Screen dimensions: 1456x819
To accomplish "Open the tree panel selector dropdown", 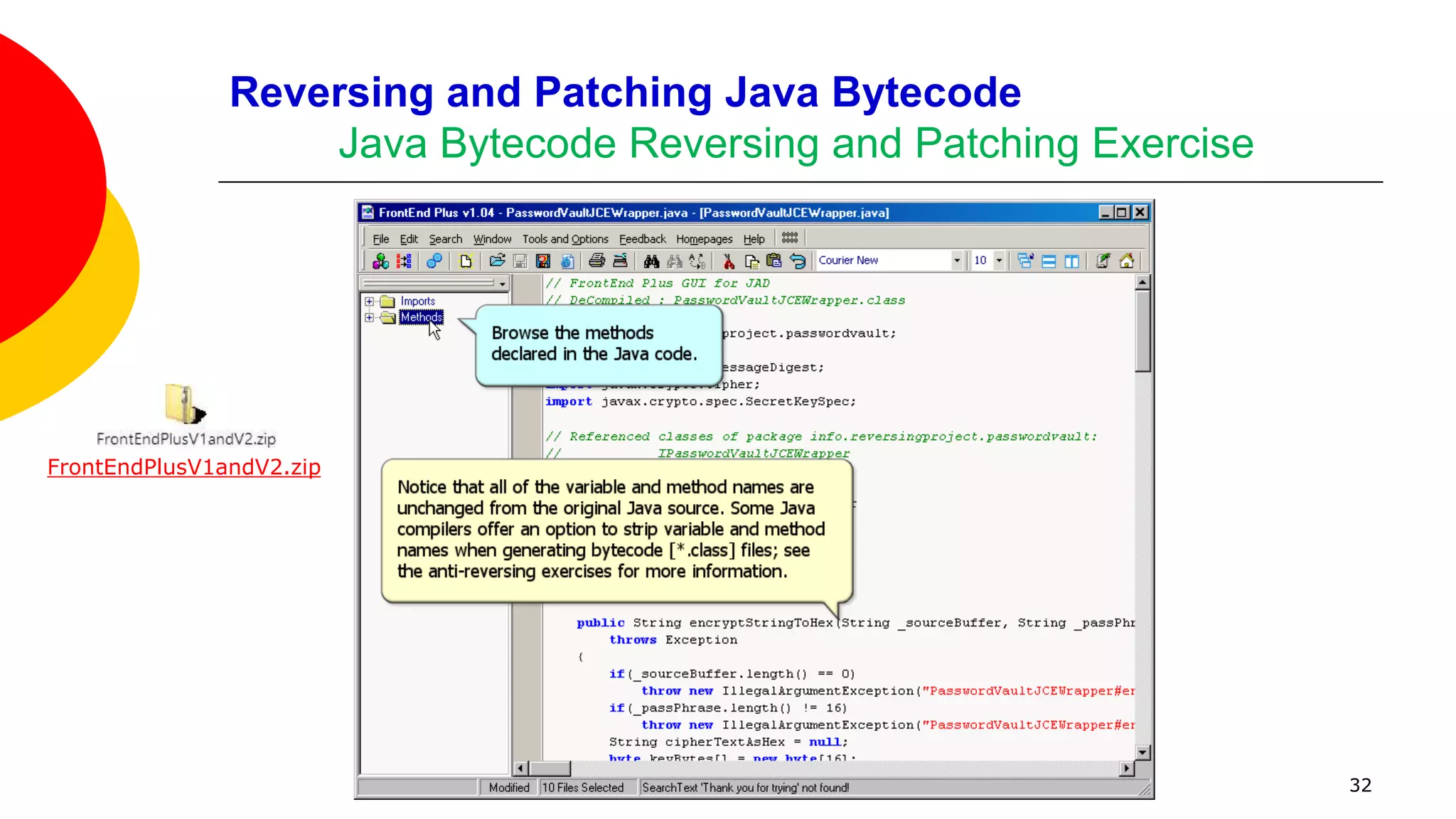I will tap(502, 284).
